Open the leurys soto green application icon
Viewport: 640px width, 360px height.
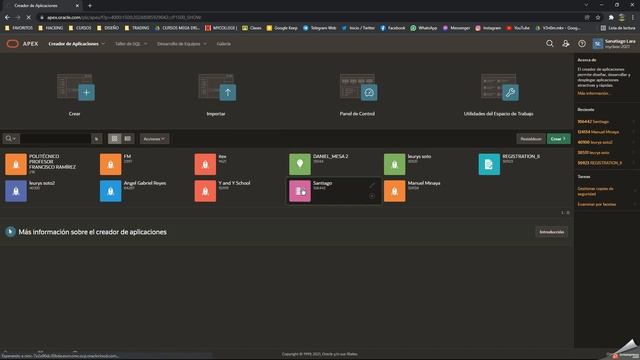pos(395,164)
